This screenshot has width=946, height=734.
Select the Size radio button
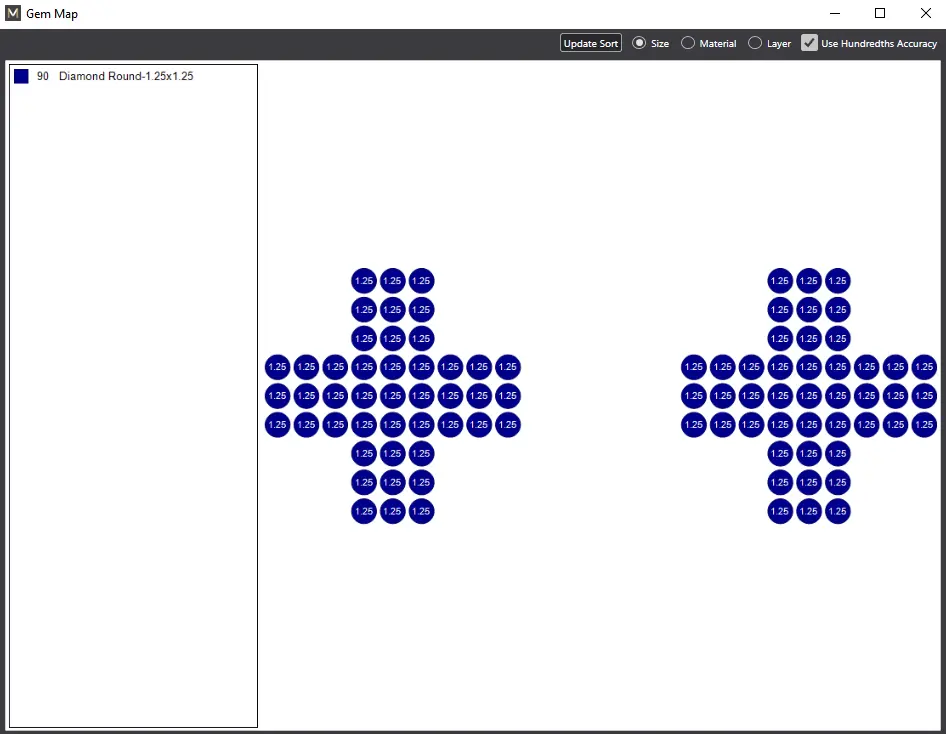pyautogui.click(x=640, y=43)
